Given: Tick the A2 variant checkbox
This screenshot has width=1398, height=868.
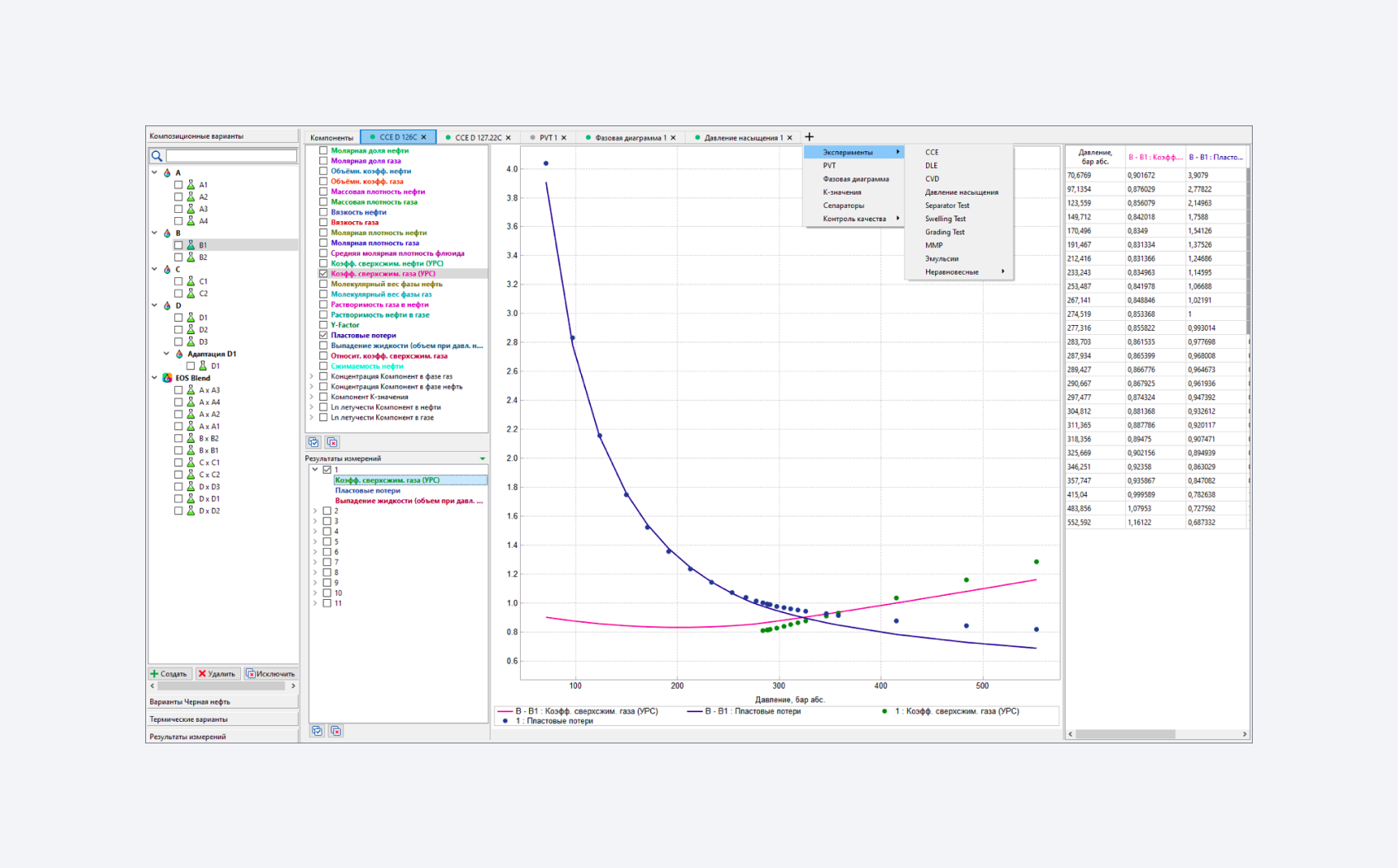Looking at the screenshot, I should point(178,197).
